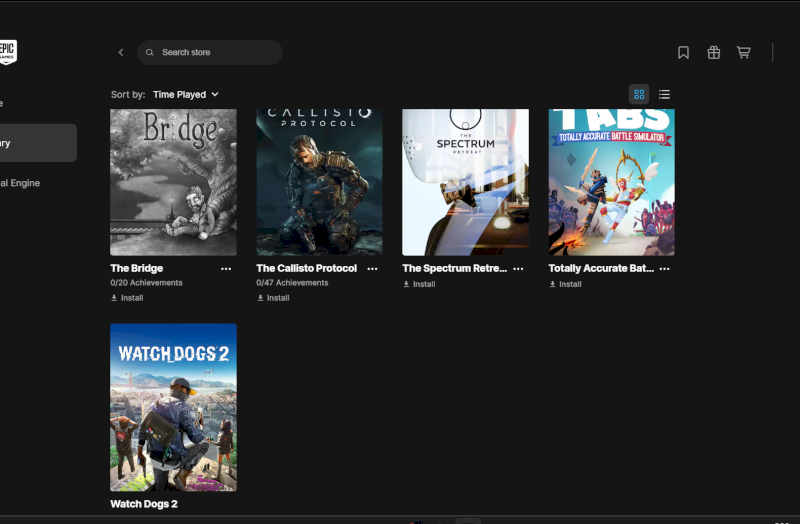Select the Library item in sidebar
Viewport: 800px width, 524px height.
(x=38, y=143)
